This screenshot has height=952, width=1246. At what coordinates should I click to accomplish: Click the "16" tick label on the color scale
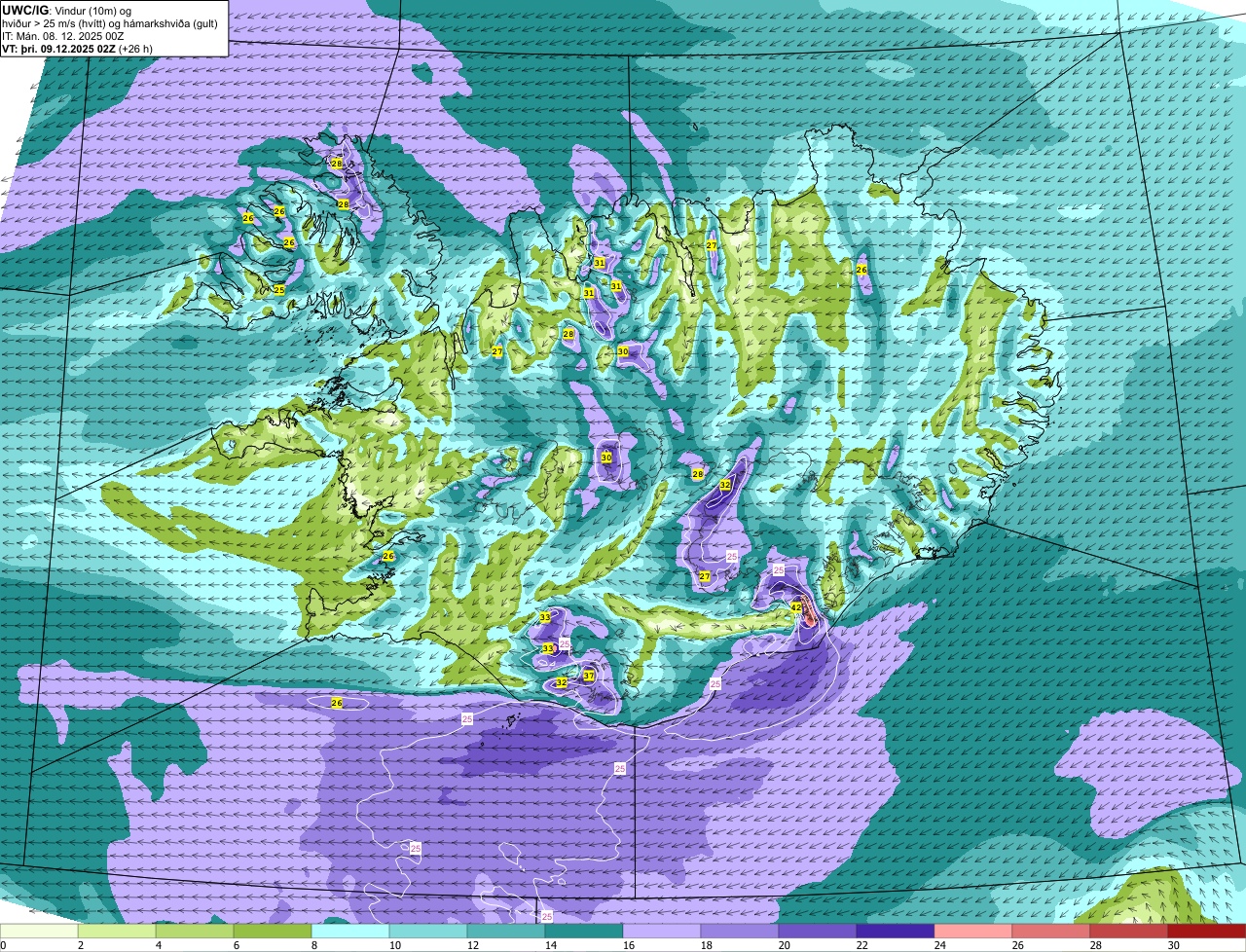[x=629, y=945]
